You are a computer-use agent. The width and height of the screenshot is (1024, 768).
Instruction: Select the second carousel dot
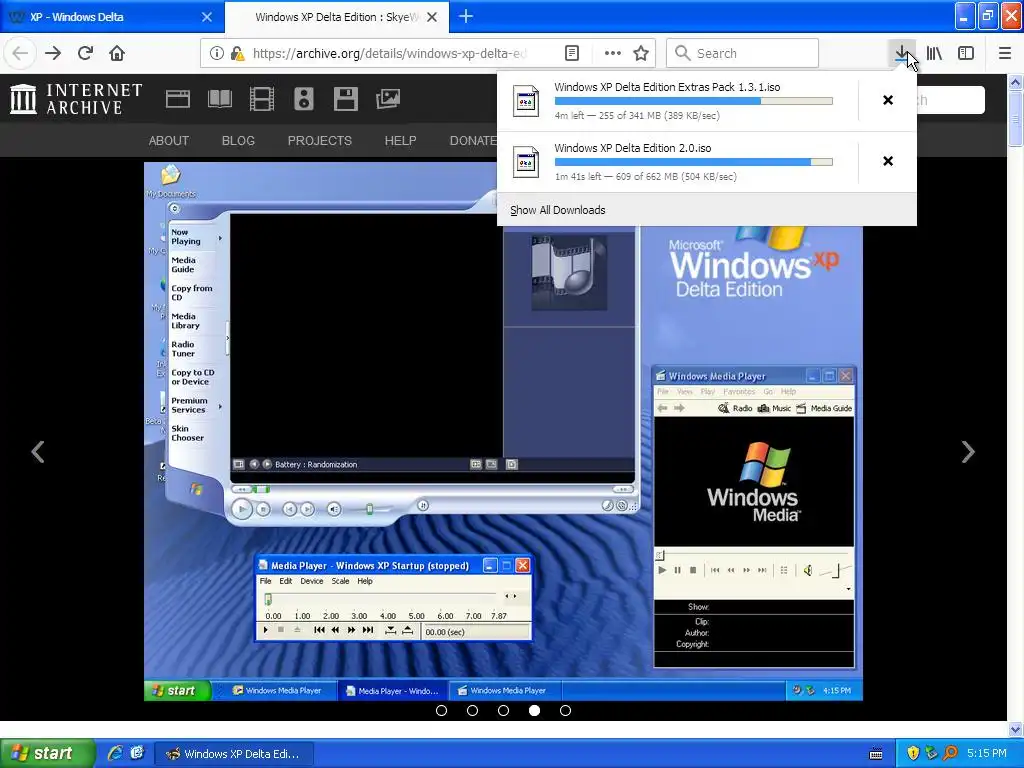point(472,710)
